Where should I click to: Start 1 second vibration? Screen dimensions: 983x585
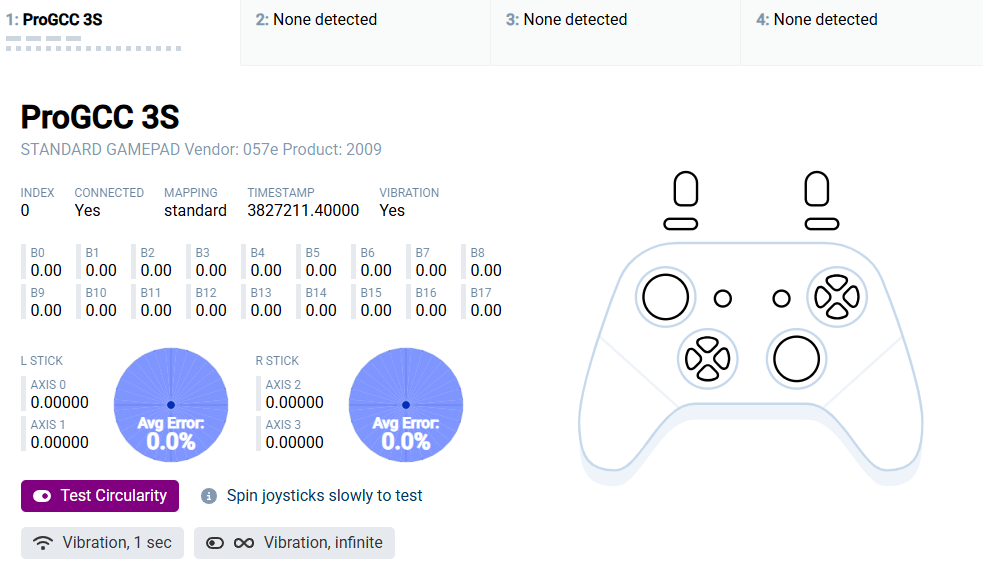(102, 543)
